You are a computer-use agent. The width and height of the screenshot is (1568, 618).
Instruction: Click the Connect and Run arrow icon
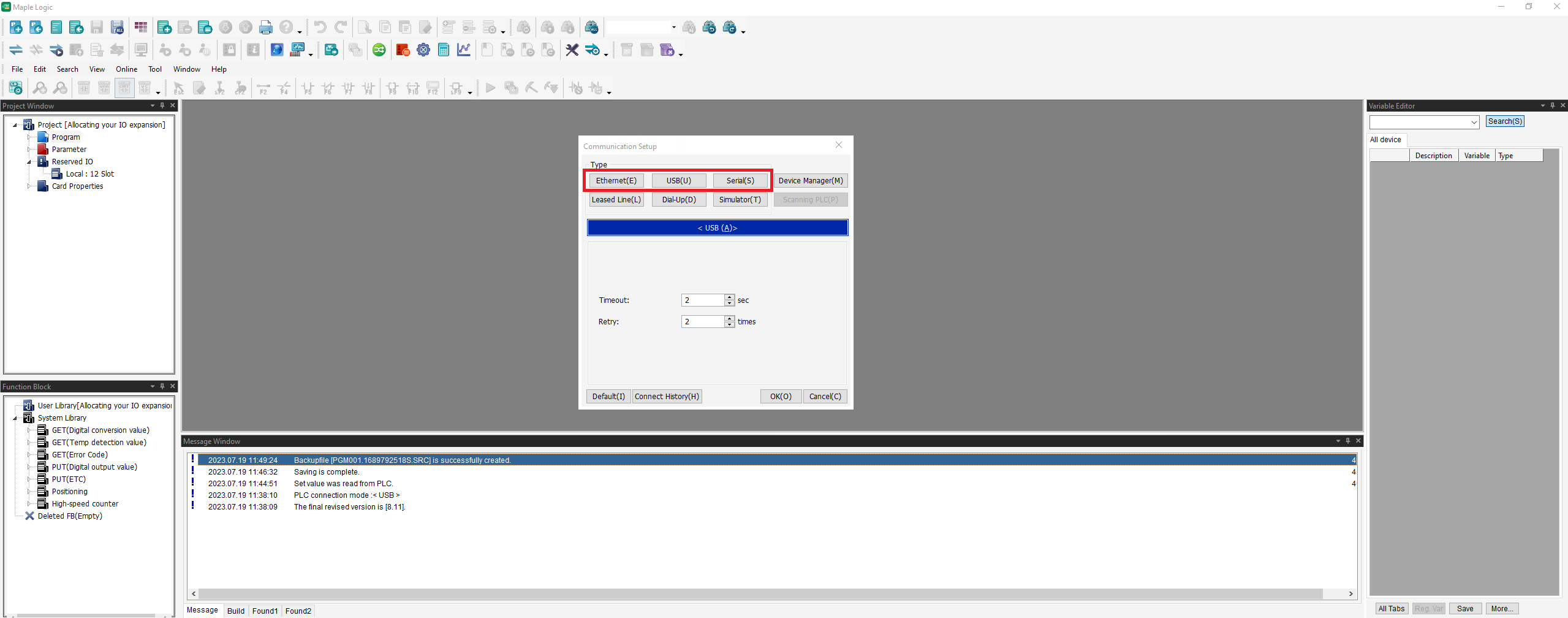tap(56, 50)
